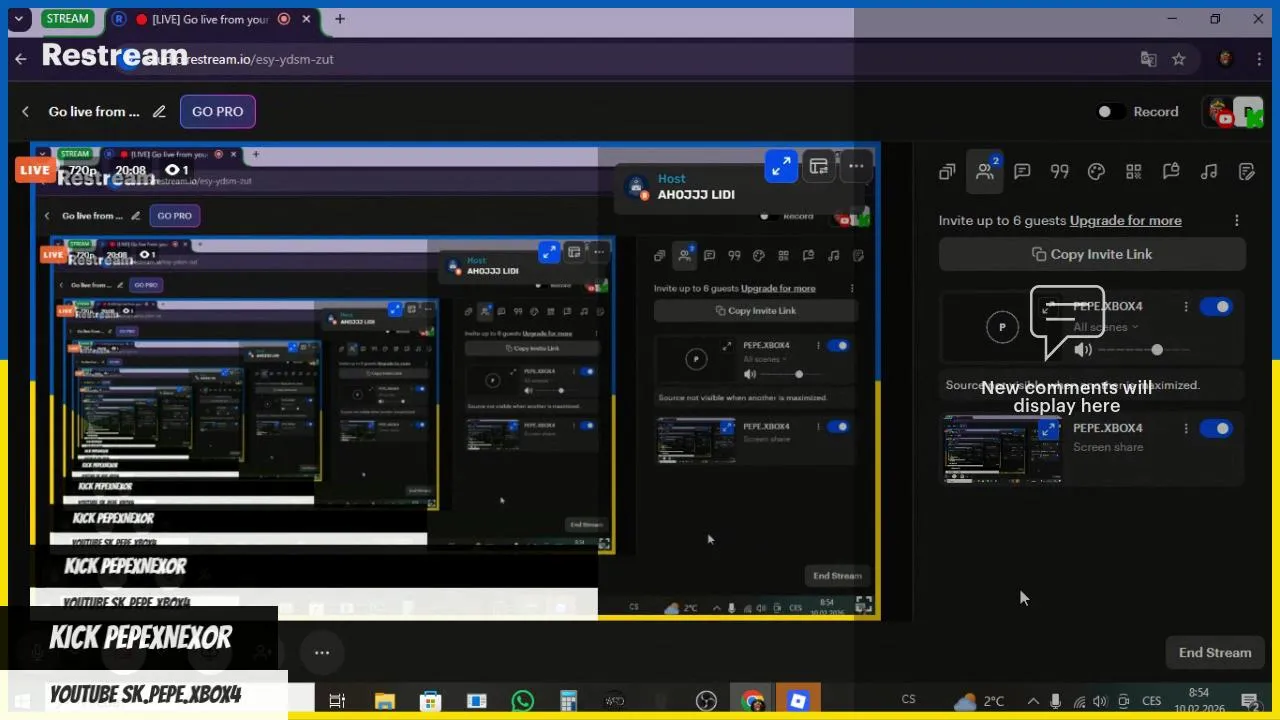This screenshot has height=720, width=1280.
Task: Open the notification center icon
Action: (1249, 701)
